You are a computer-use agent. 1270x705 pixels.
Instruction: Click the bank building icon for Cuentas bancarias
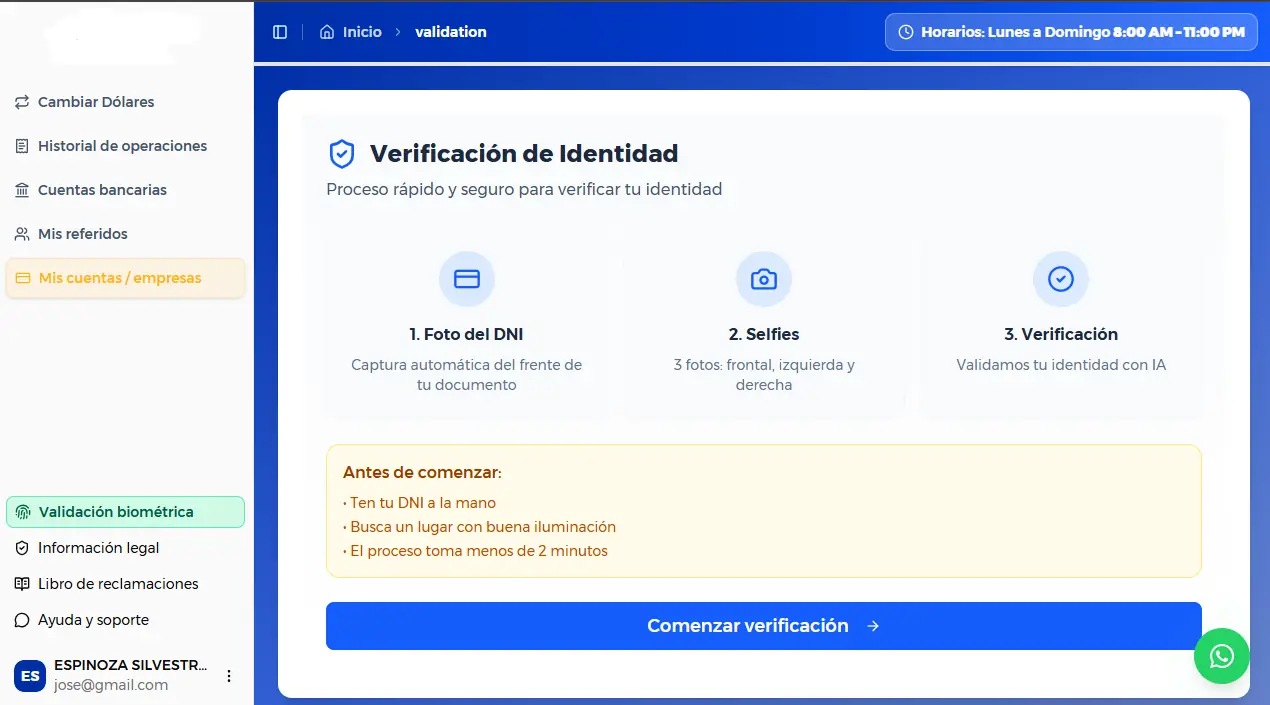(22, 190)
